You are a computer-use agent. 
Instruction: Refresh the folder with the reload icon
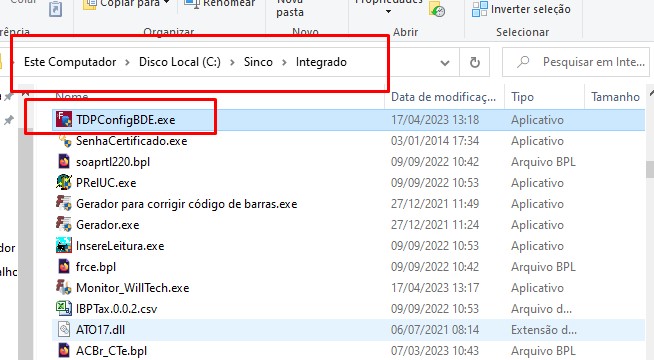point(475,63)
